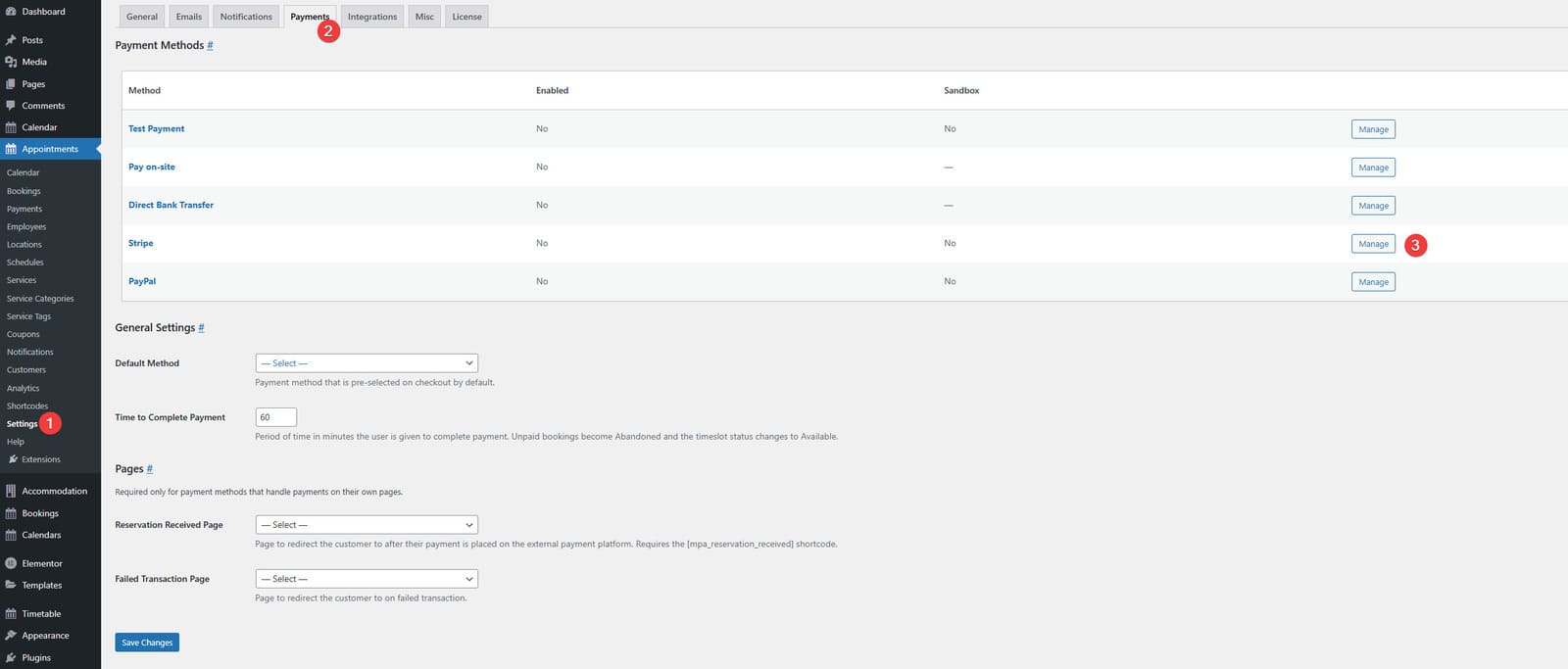
Task: Open Bookings submenu under Appointments
Action: pos(24,191)
